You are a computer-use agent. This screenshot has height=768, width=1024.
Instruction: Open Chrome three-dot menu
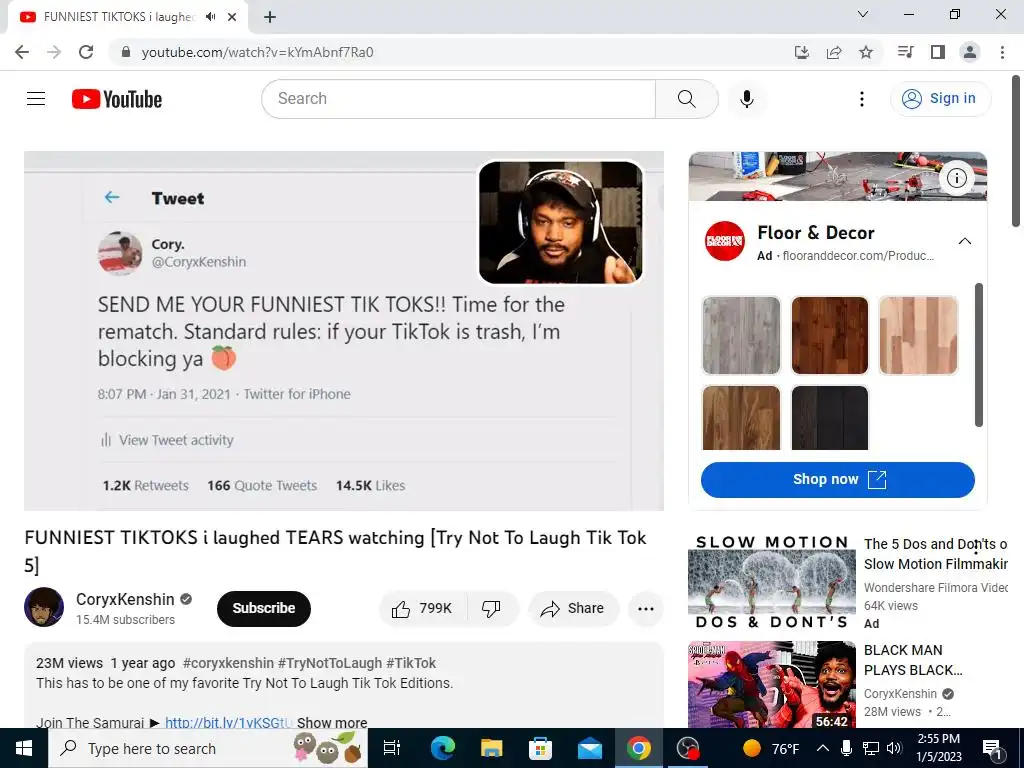tap(1002, 52)
